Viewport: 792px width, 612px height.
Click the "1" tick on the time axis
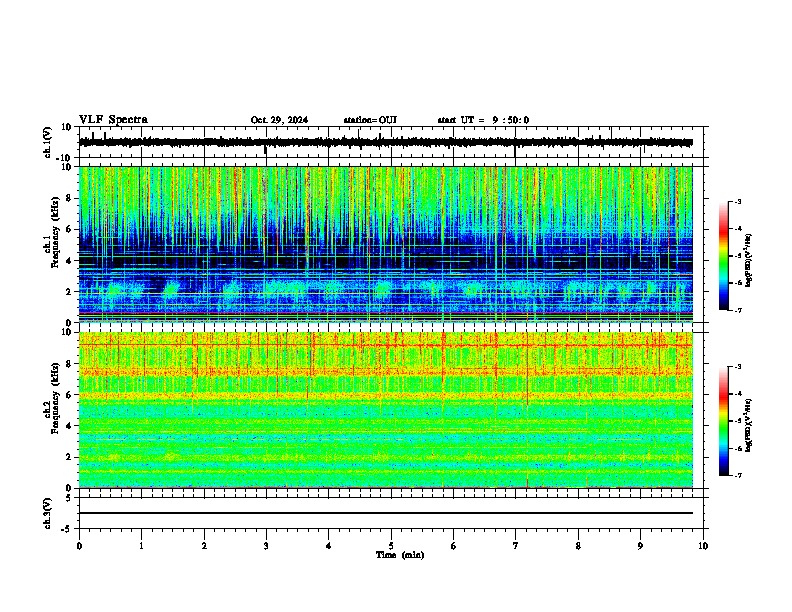[x=141, y=546]
